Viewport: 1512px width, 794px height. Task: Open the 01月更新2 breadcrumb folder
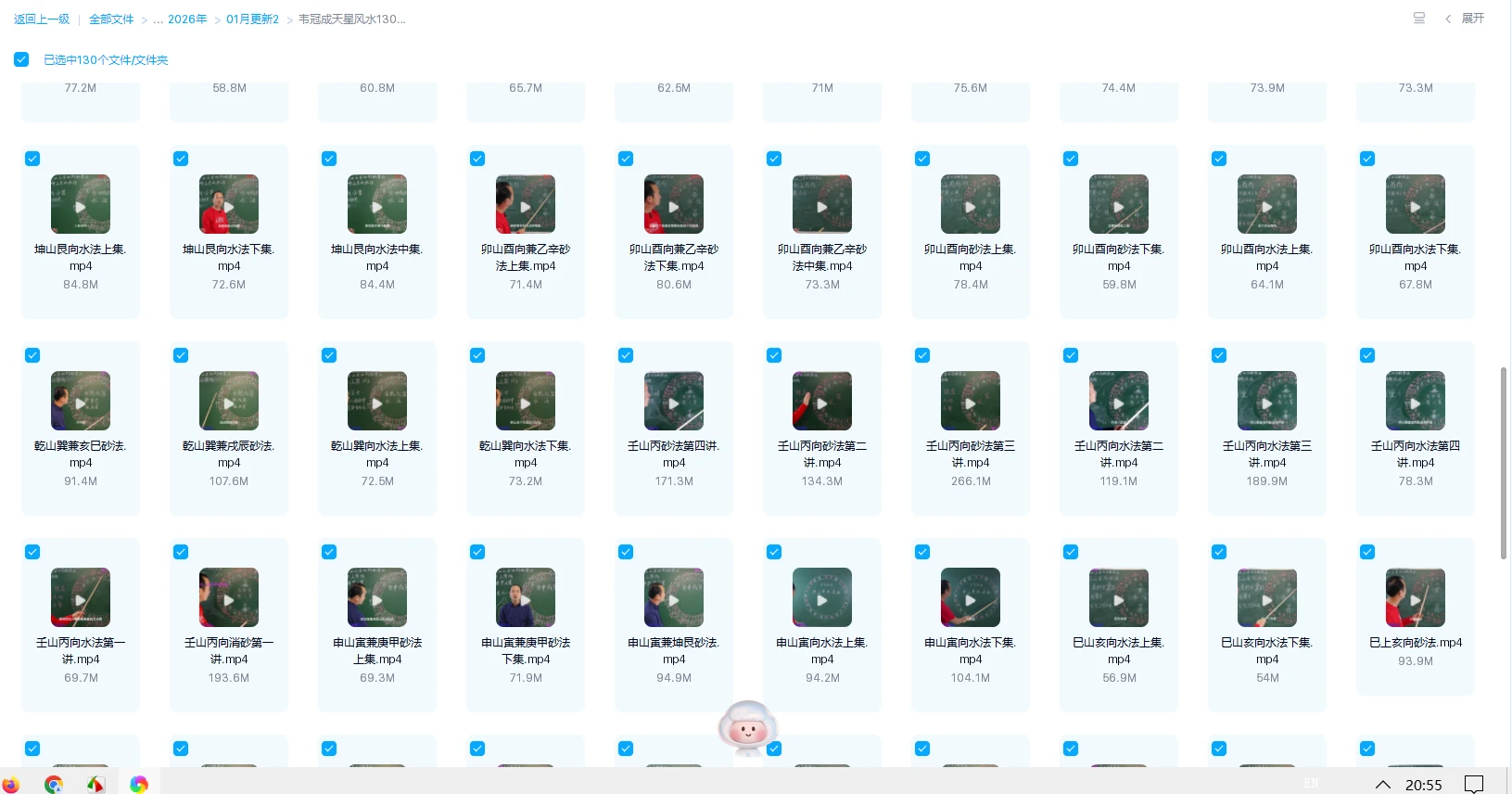coord(252,19)
